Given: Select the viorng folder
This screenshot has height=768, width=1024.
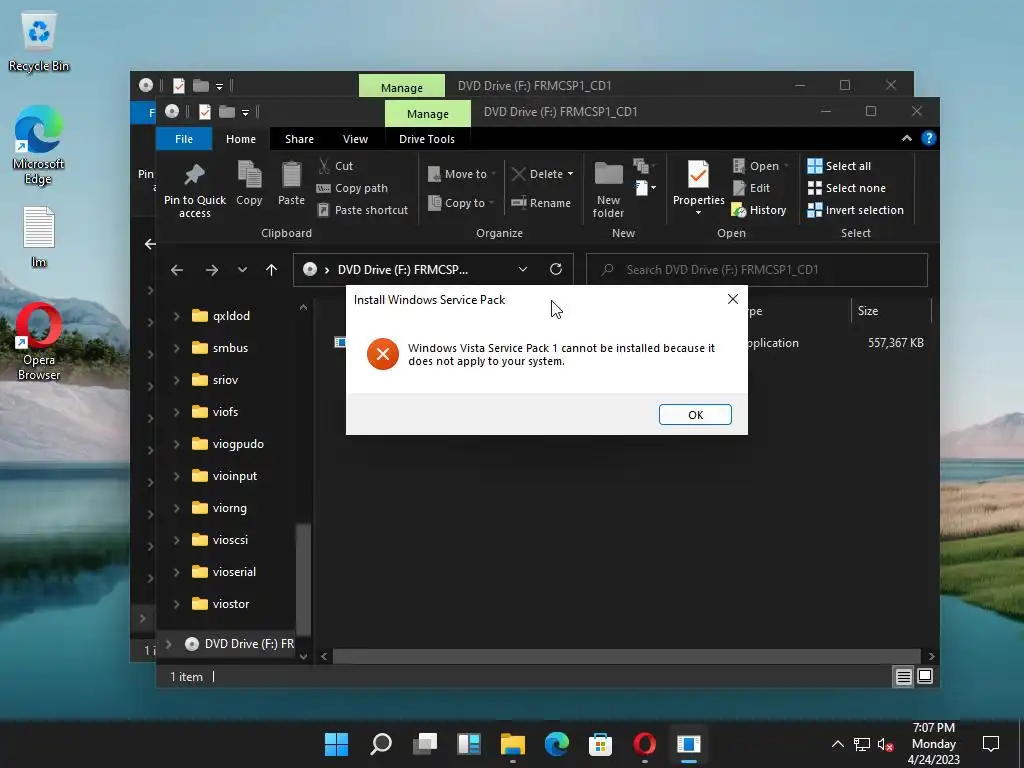Looking at the screenshot, I should (219, 508).
